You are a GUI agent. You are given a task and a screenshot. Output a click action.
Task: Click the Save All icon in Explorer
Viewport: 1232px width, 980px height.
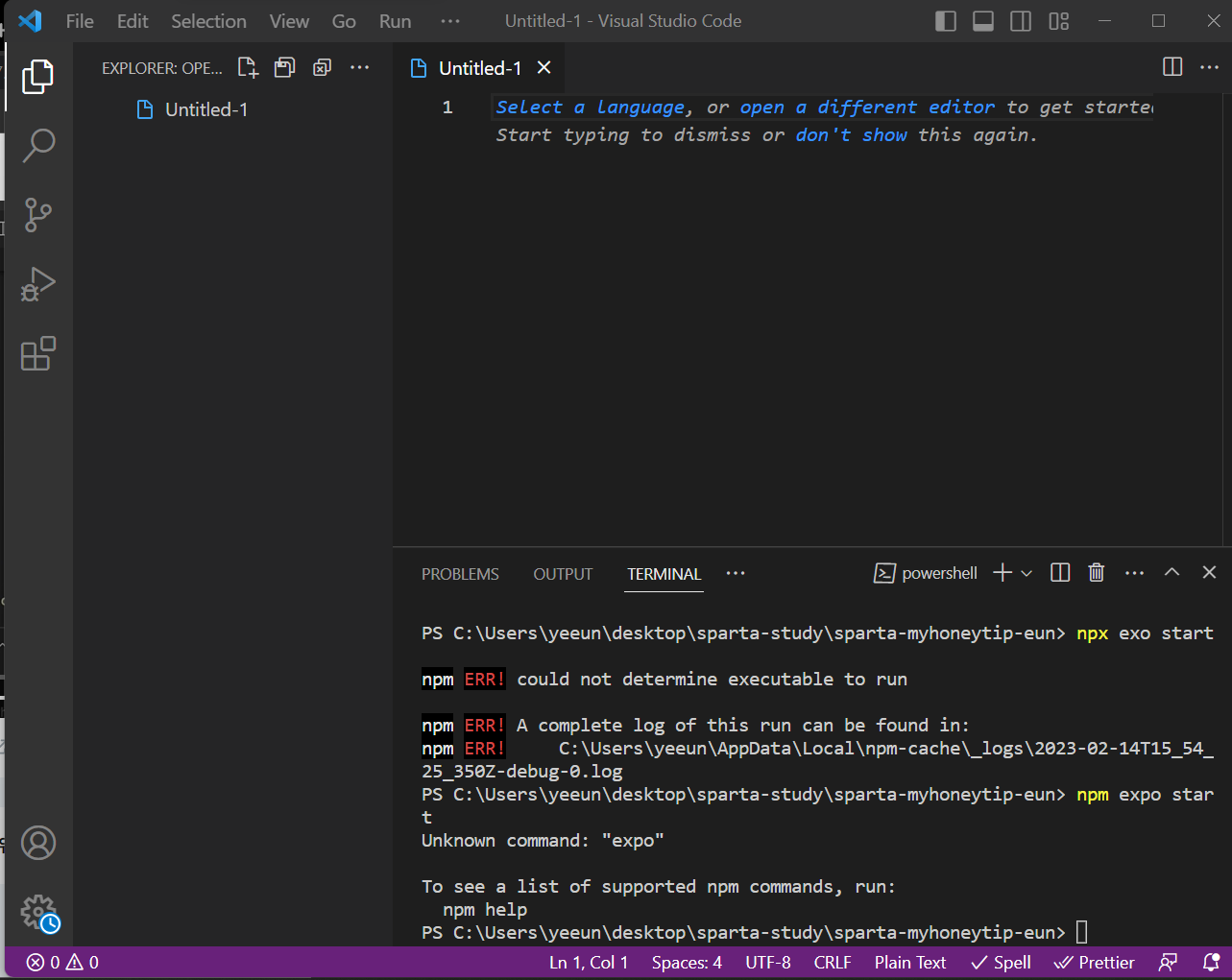[285, 67]
